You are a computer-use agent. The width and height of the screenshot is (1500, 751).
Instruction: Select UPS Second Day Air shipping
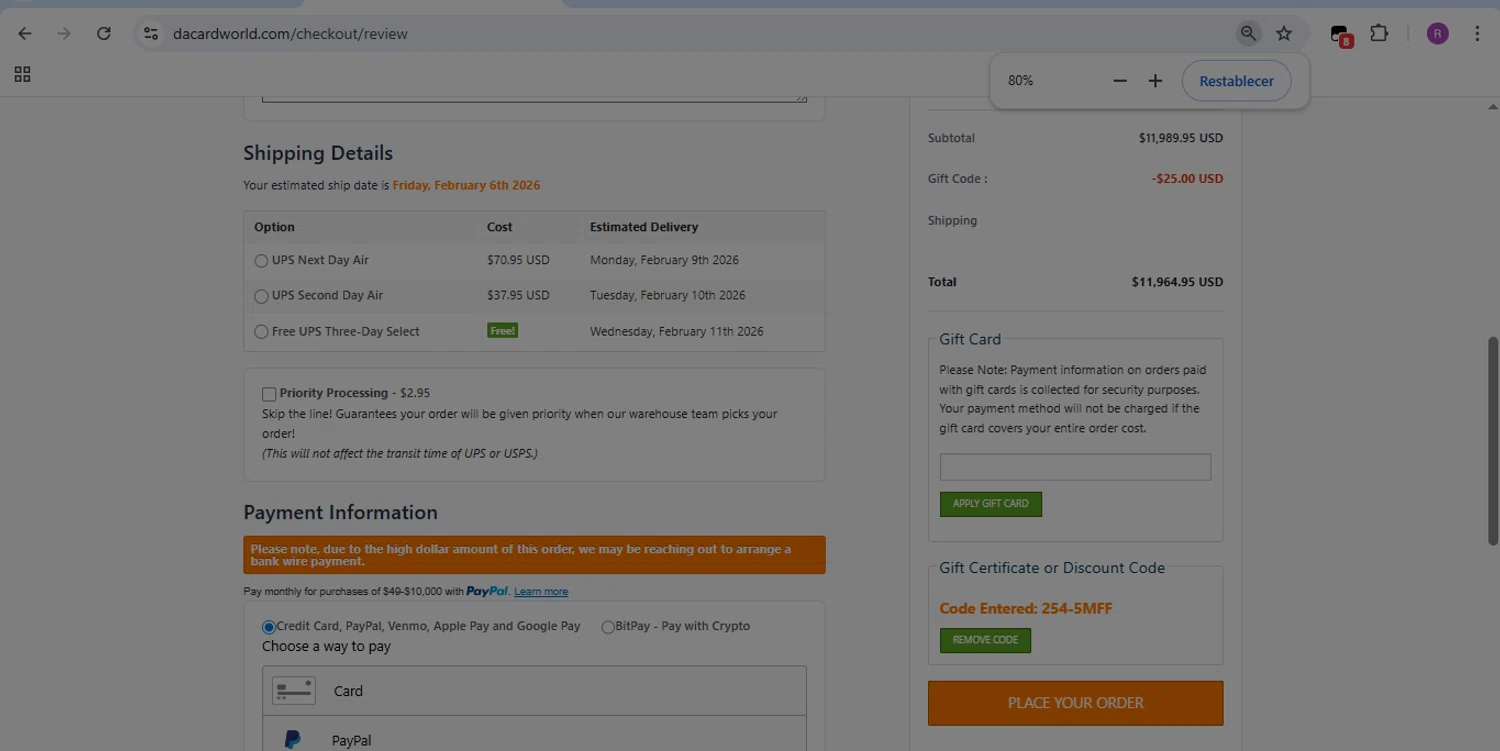[261, 296]
